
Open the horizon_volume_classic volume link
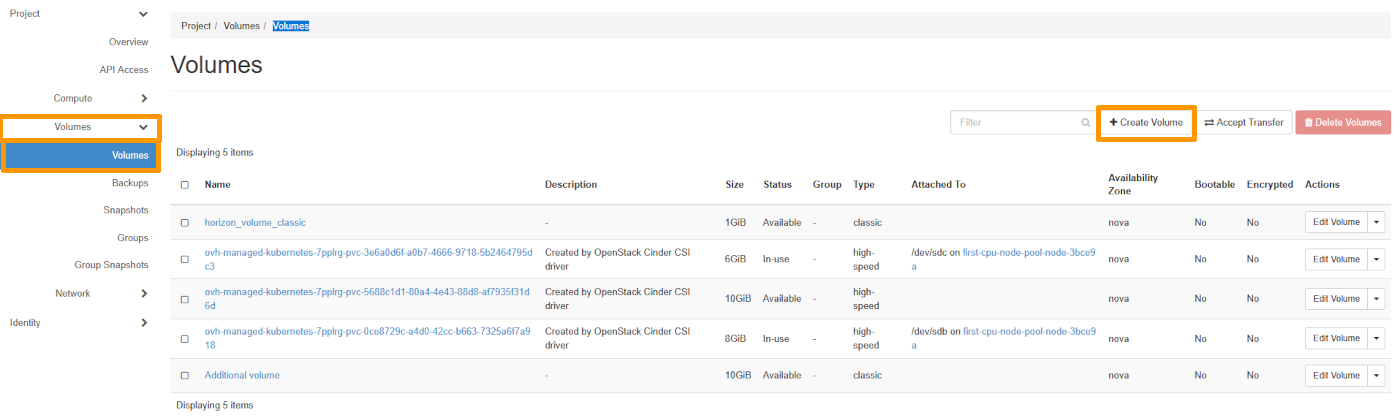pyautogui.click(x=255, y=222)
